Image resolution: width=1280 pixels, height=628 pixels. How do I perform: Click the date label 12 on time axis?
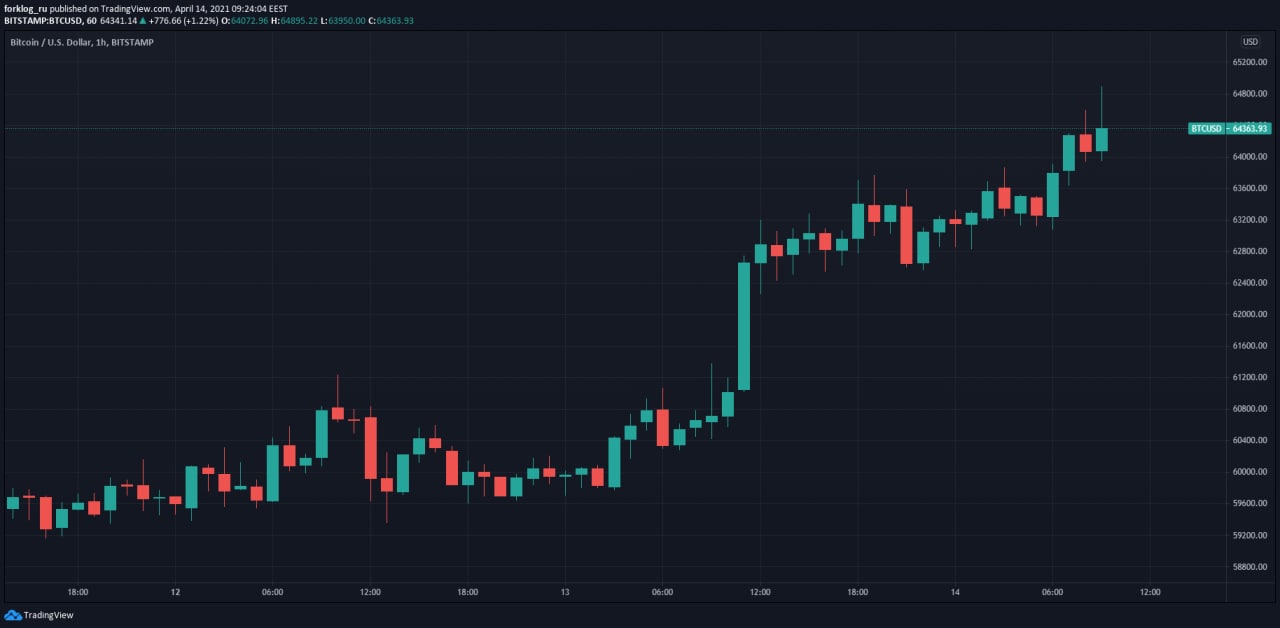point(175,592)
